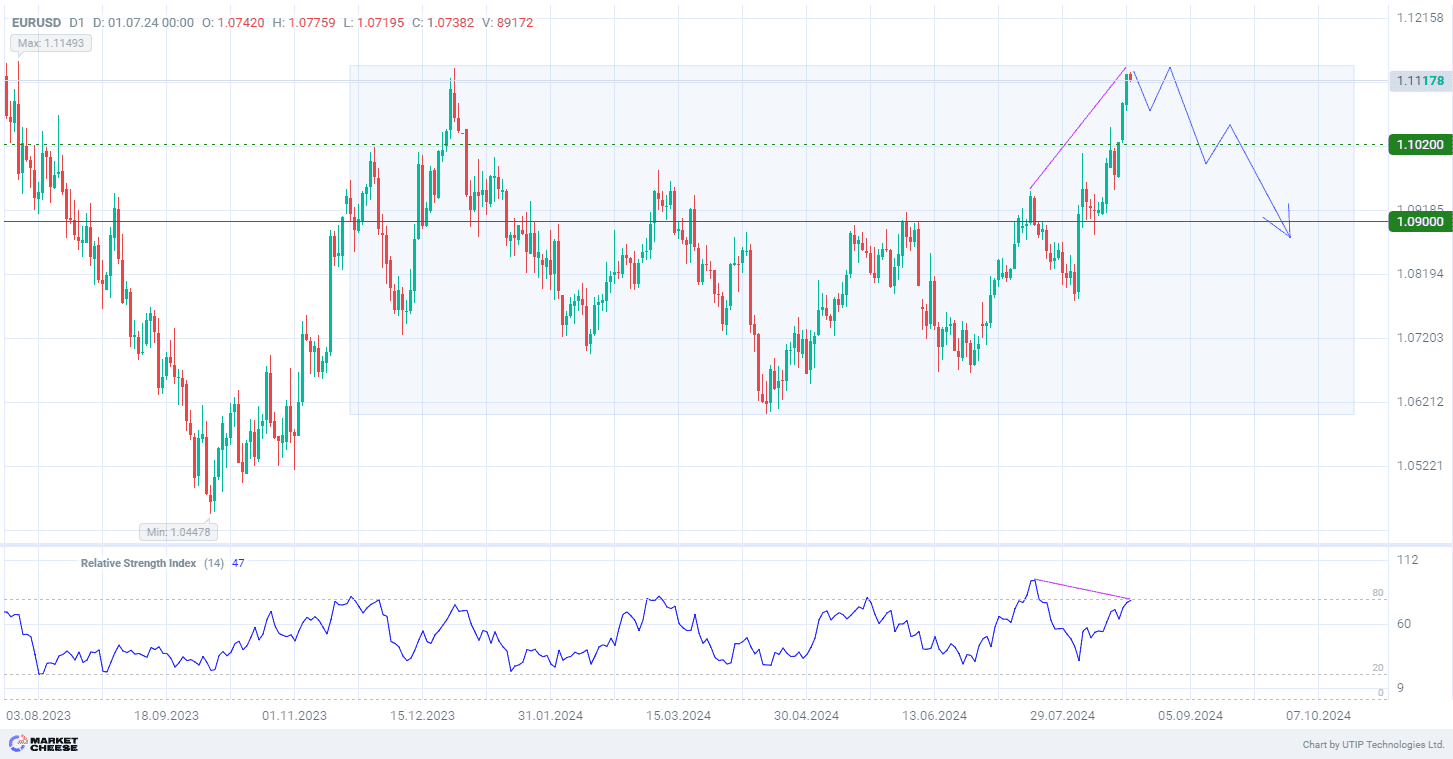The height and width of the screenshot is (759, 1453).
Task: Select the purple divergence line on RSI
Action: coord(1082,589)
